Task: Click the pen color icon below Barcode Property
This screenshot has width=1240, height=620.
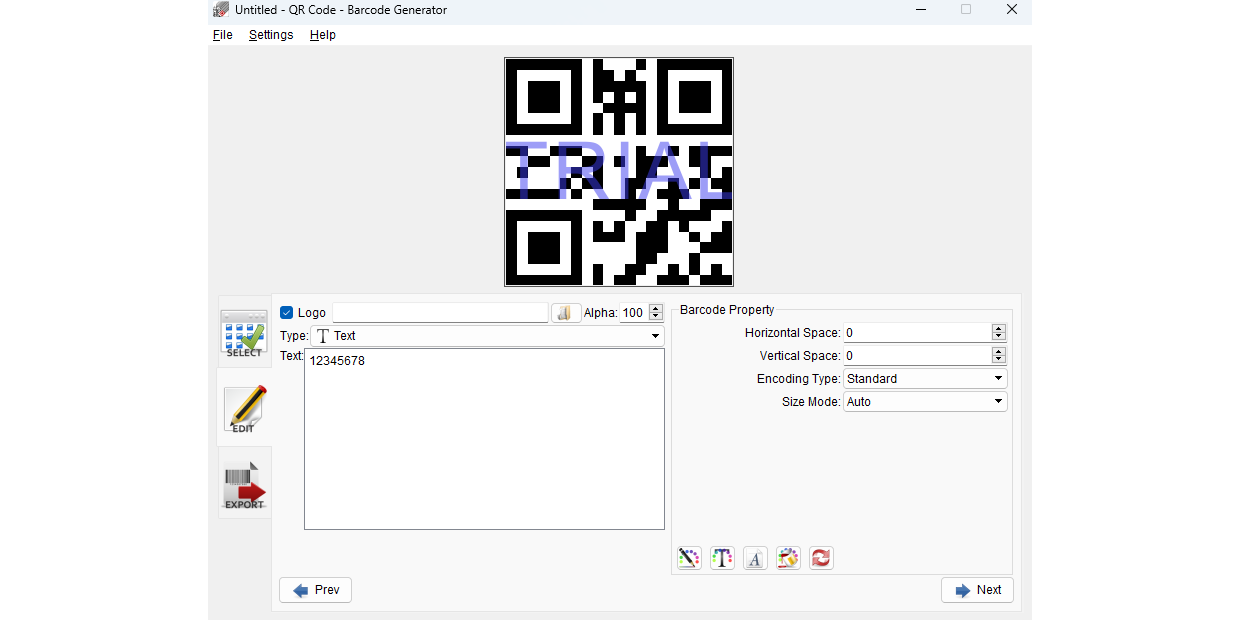Action: click(689, 558)
